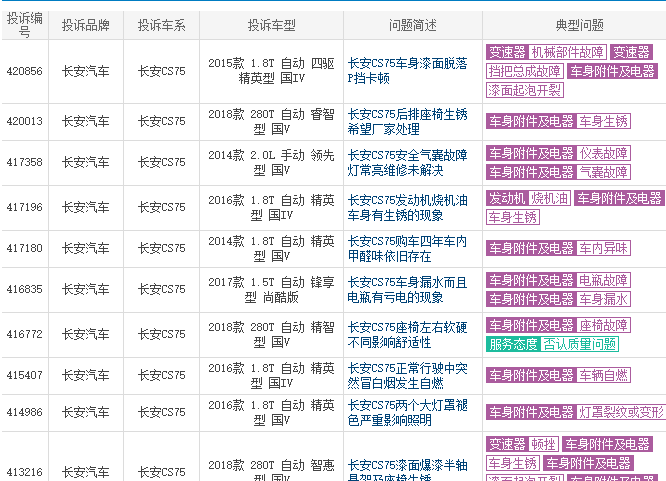Open complaint 长安CS75座椅左右软硬不同影响舒适性
The width and height of the screenshot is (666, 481).
pos(407,334)
